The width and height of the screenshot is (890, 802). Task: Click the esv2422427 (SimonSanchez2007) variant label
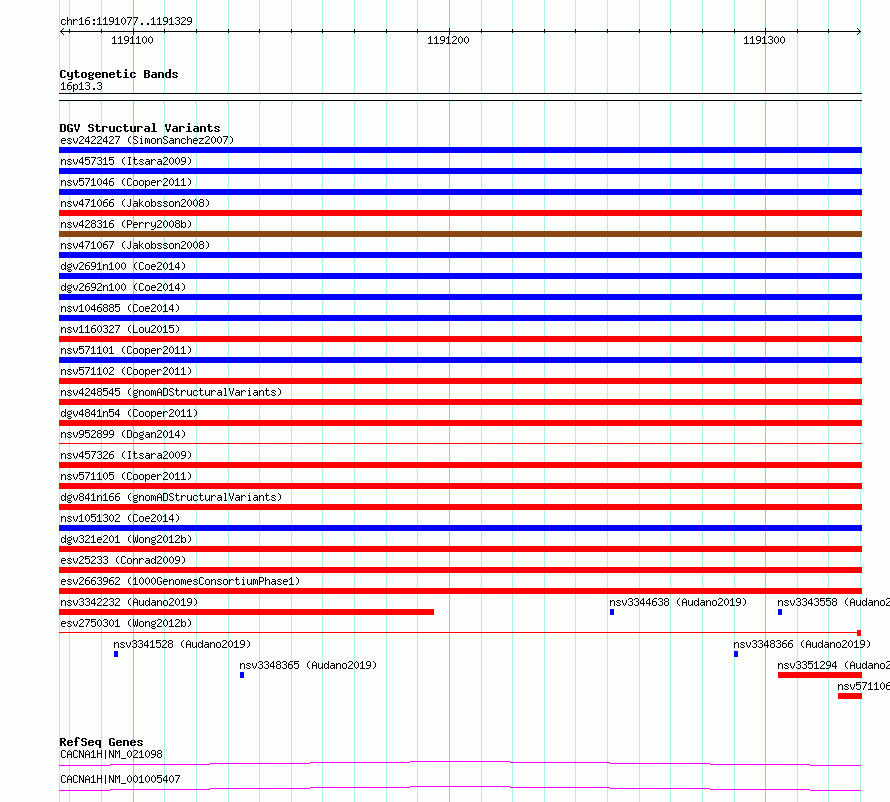[147, 140]
